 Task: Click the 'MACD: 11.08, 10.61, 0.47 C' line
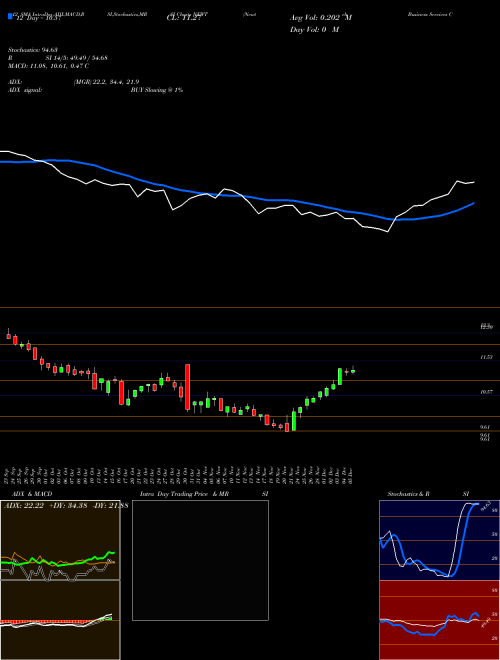(x=48, y=66)
